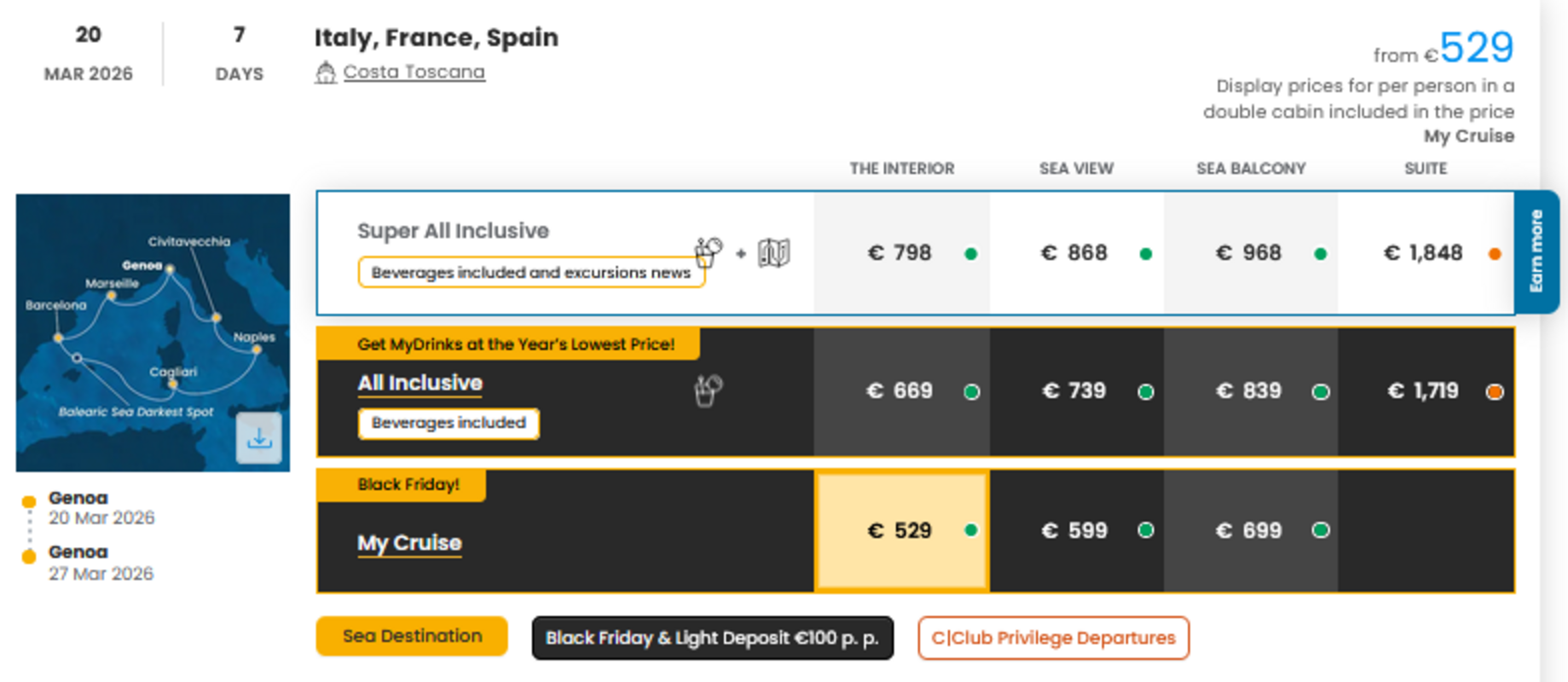Image resolution: width=1568 pixels, height=682 pixels.
Task: Open C|Club Privilege Departures
Action: click(1053, 638)
